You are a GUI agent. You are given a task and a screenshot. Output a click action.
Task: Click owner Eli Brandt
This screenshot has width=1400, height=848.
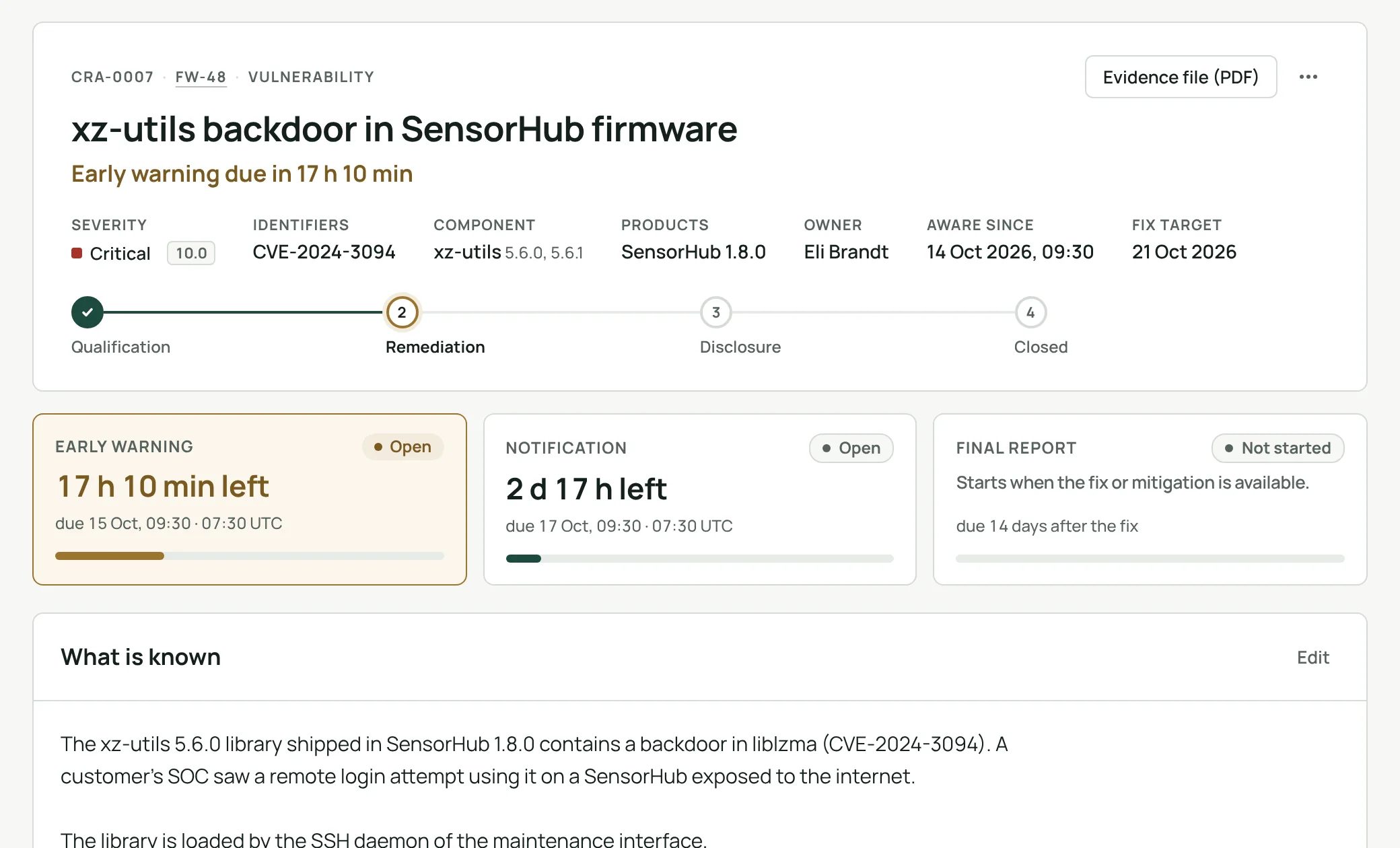(x=846, y=252)
